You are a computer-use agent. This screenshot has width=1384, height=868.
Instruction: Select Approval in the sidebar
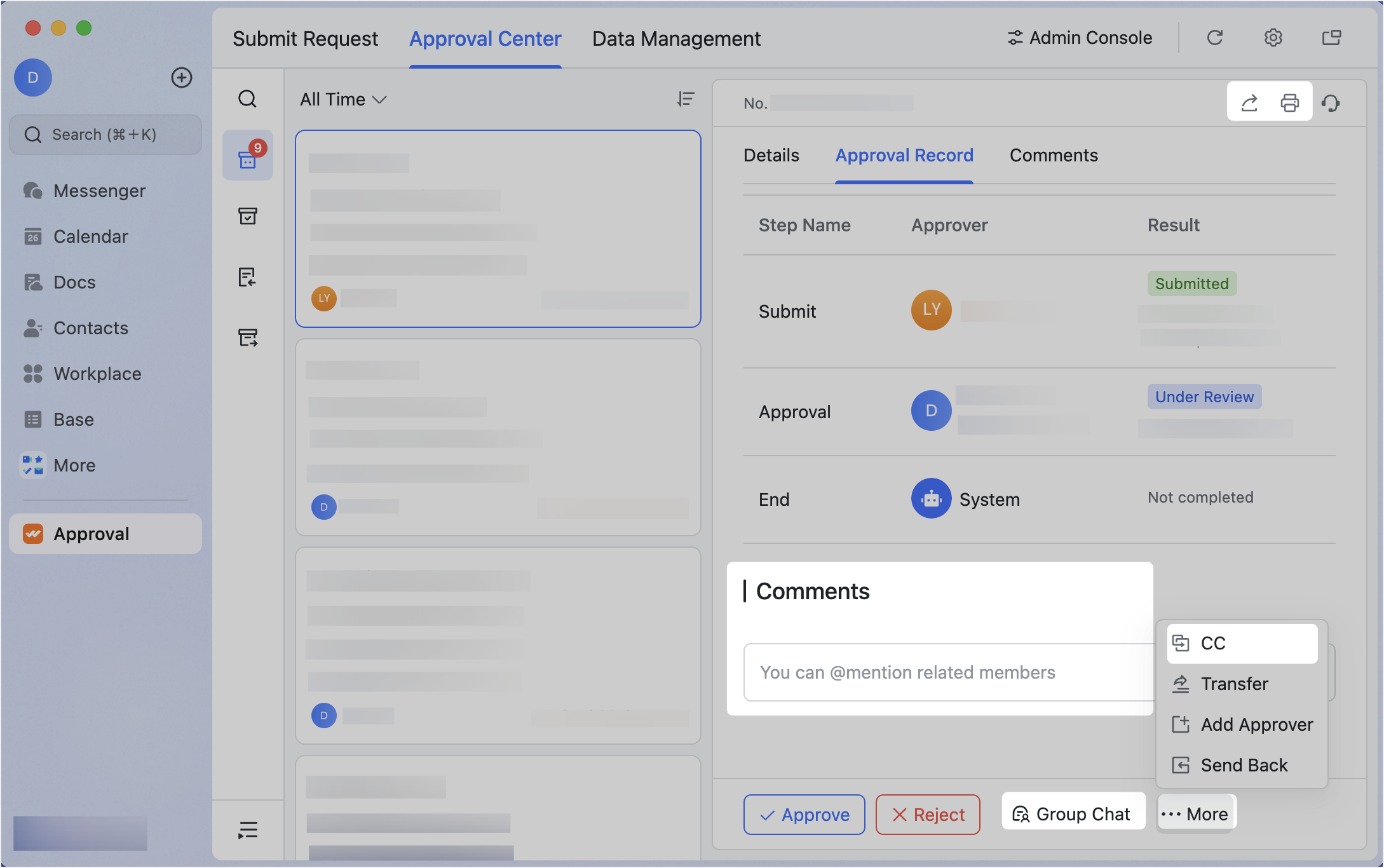(x=105, y=534)
